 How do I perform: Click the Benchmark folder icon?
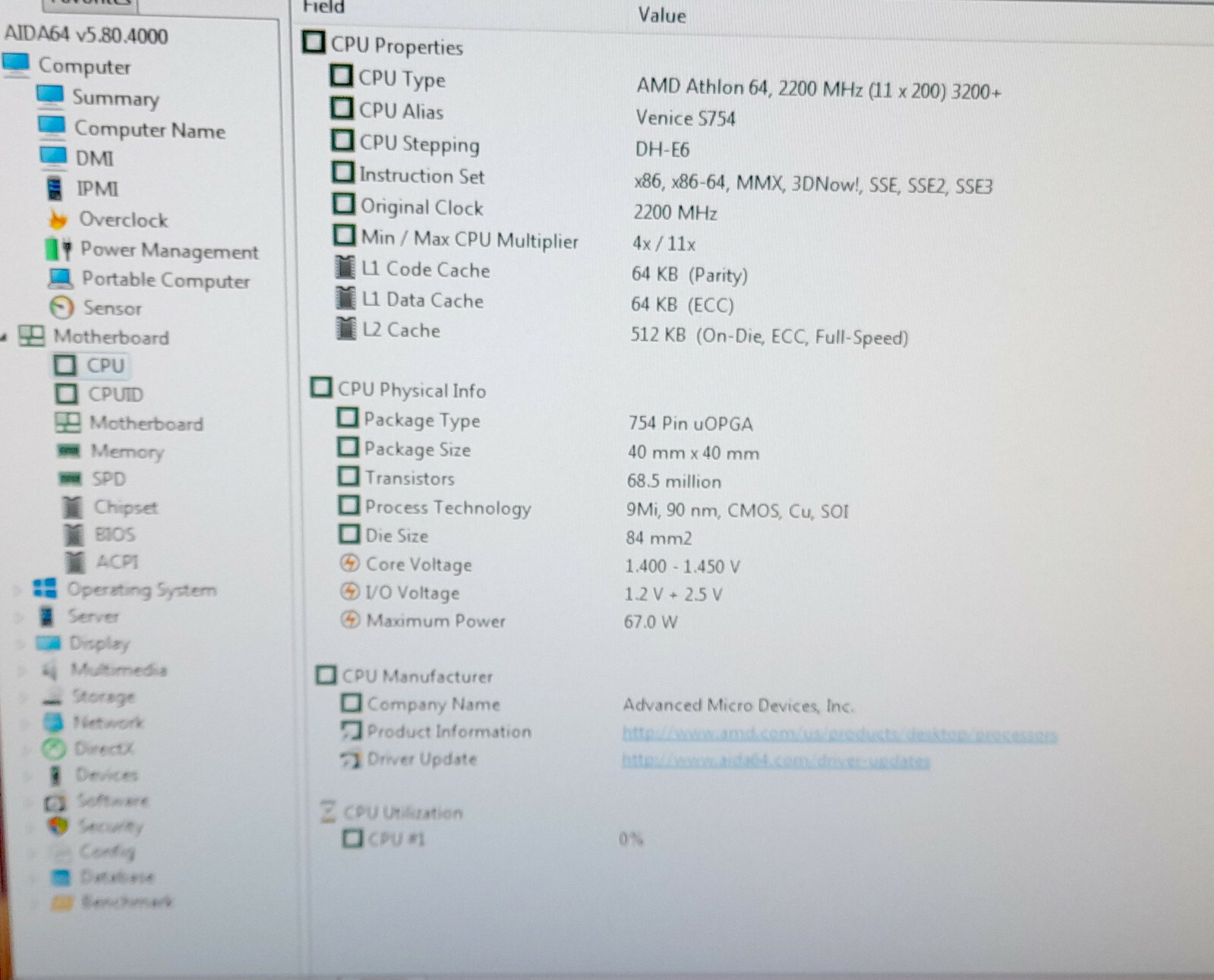(x=62, y=903)
